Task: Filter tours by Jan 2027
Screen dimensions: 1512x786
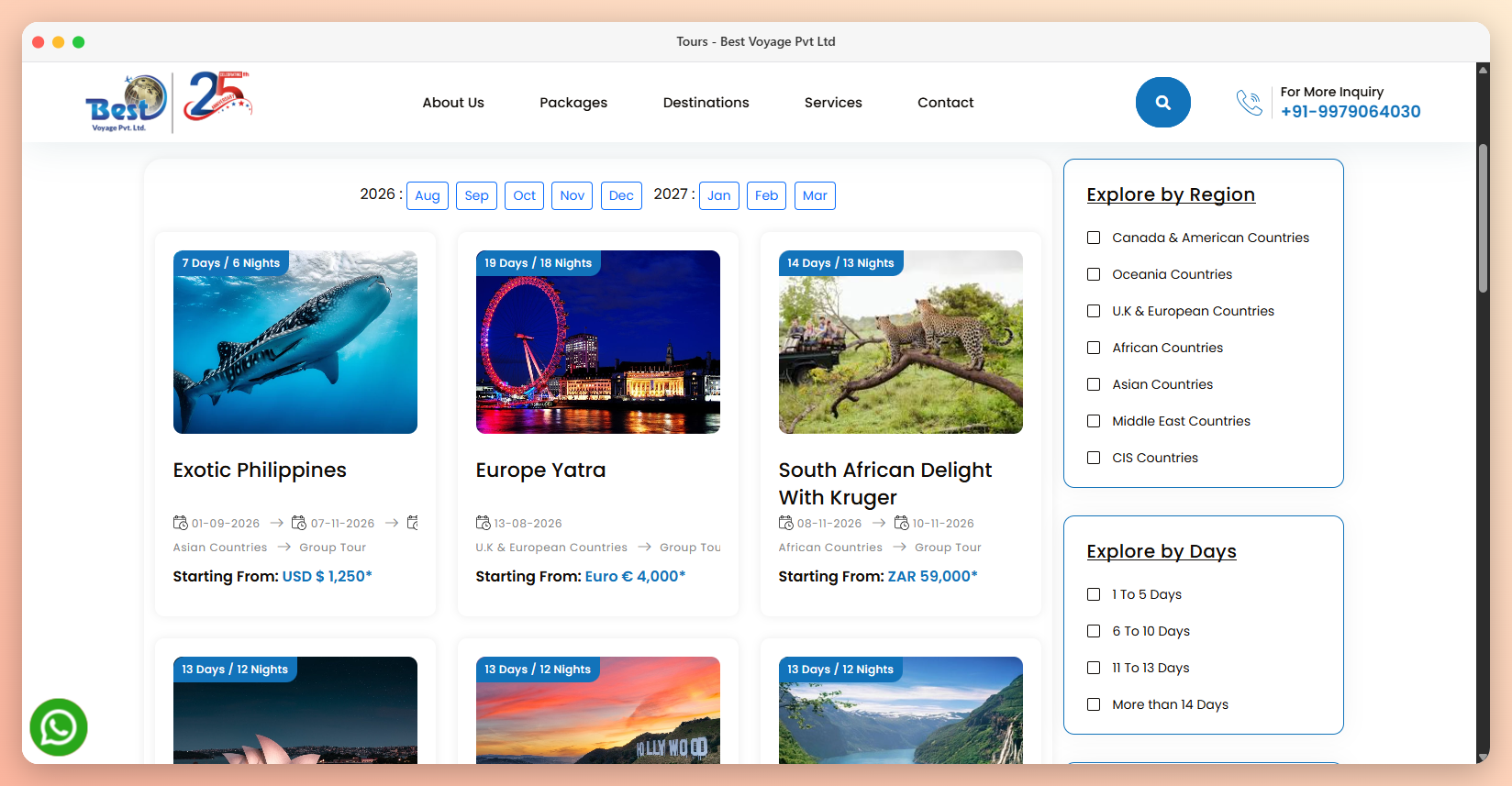Action: [719, 195]
